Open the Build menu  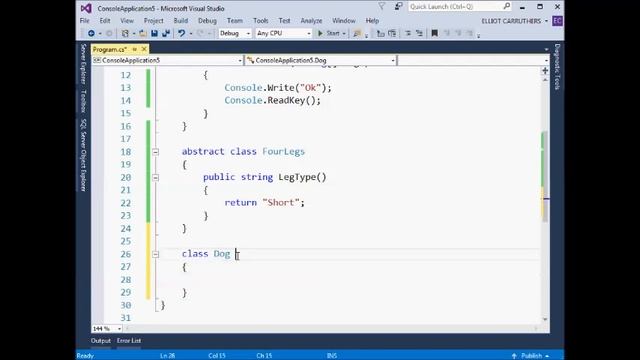coord(181,21)
